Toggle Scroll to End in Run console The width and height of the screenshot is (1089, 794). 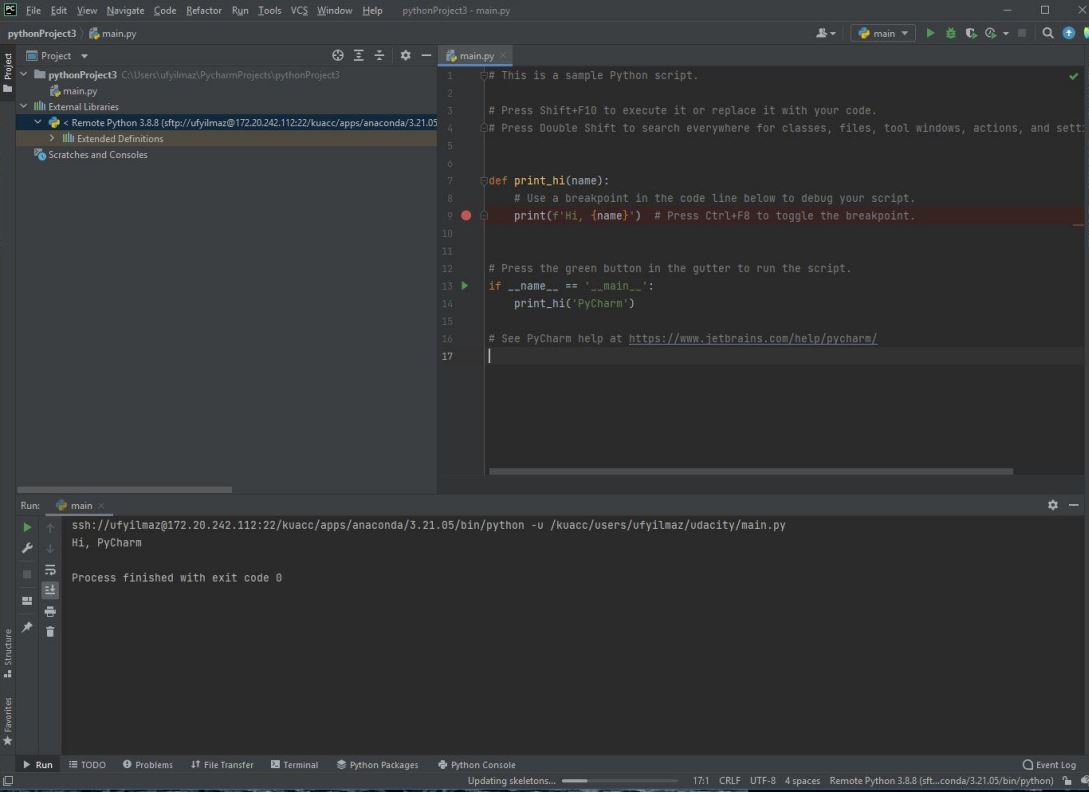click(49, 589)
